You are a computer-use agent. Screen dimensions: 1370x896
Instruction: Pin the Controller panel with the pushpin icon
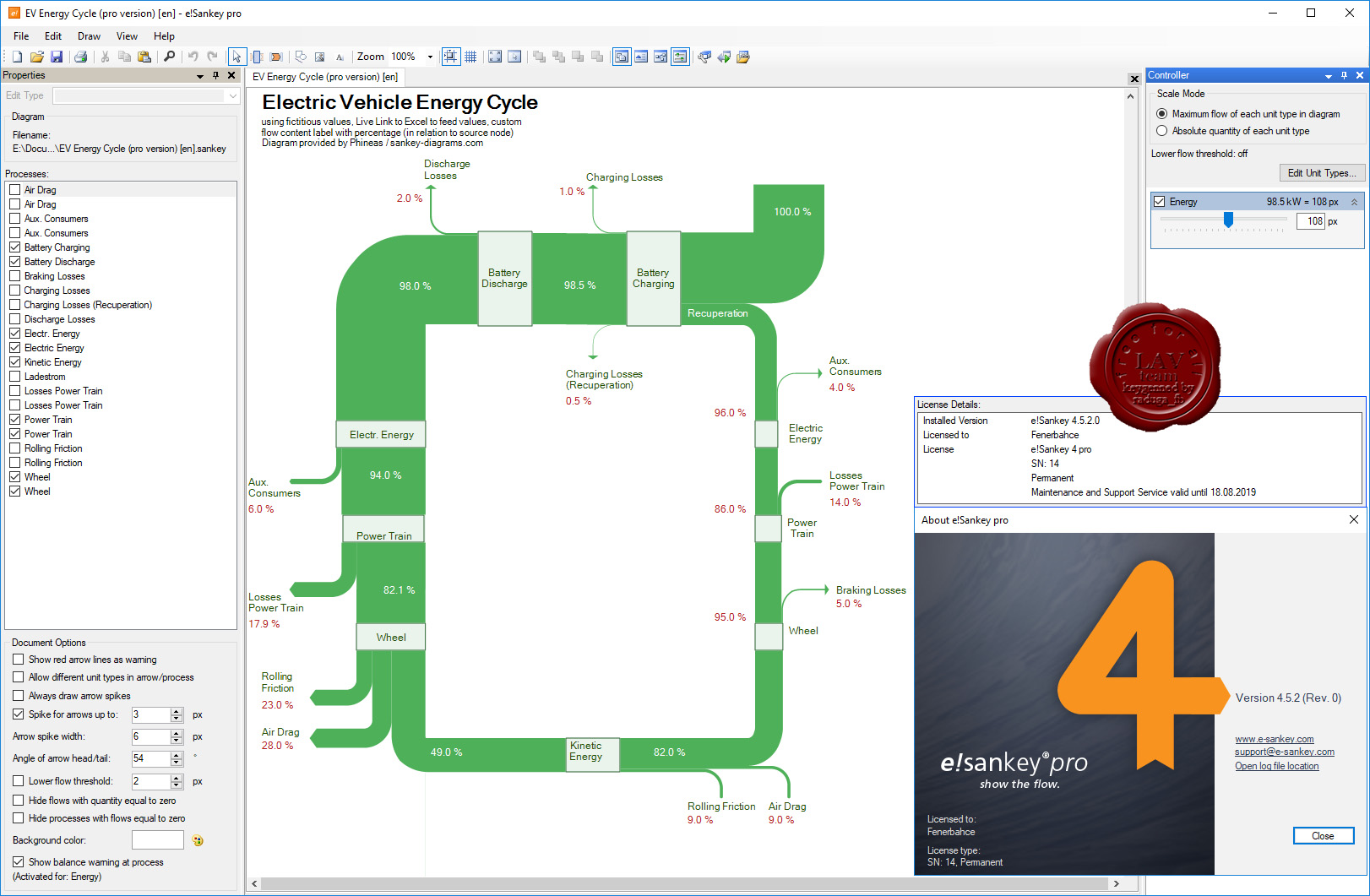click(x=1344, y=75)
